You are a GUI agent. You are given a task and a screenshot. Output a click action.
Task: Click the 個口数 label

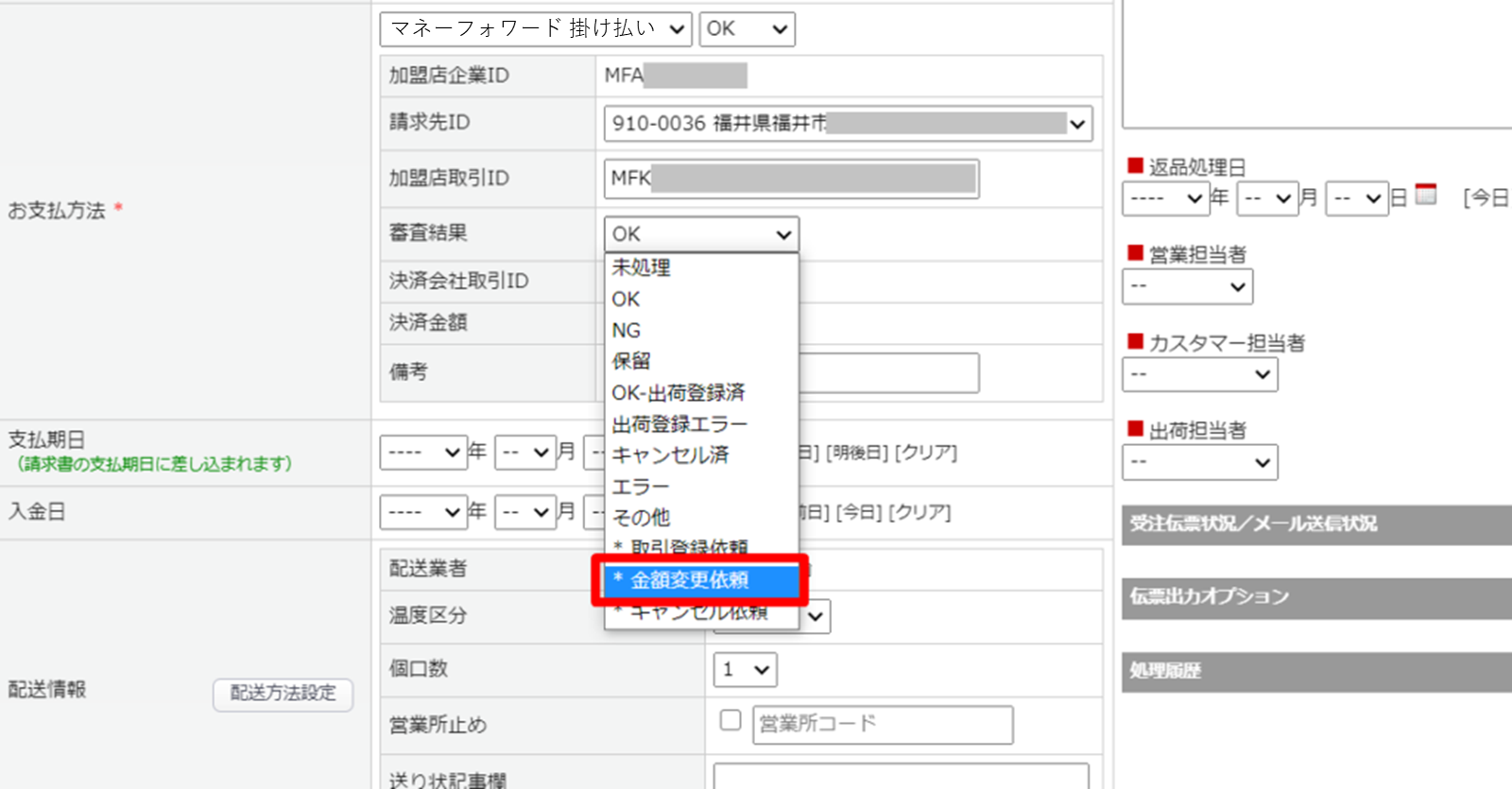[419, 669]
